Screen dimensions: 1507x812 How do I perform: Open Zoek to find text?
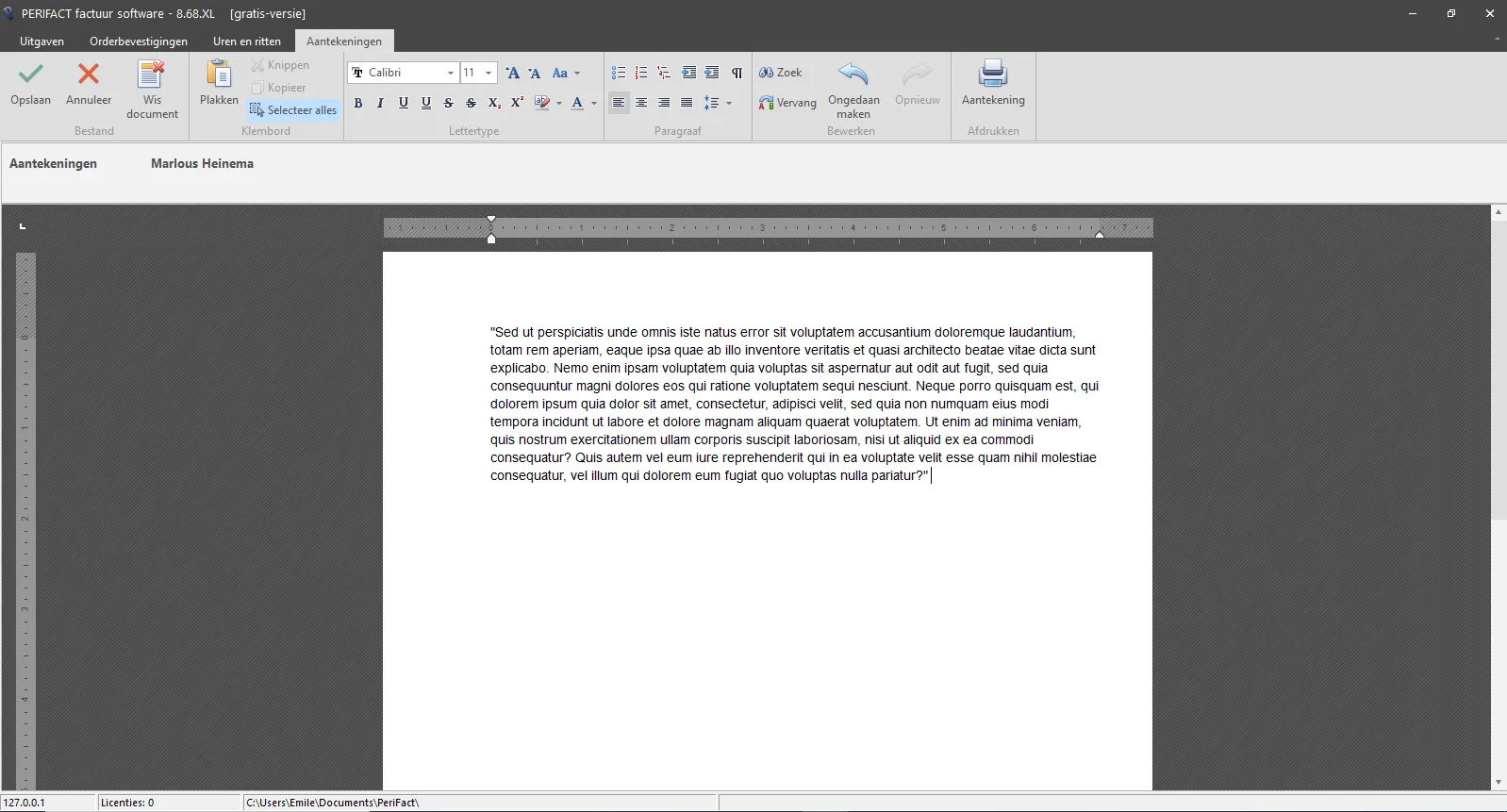click(781, 73)
